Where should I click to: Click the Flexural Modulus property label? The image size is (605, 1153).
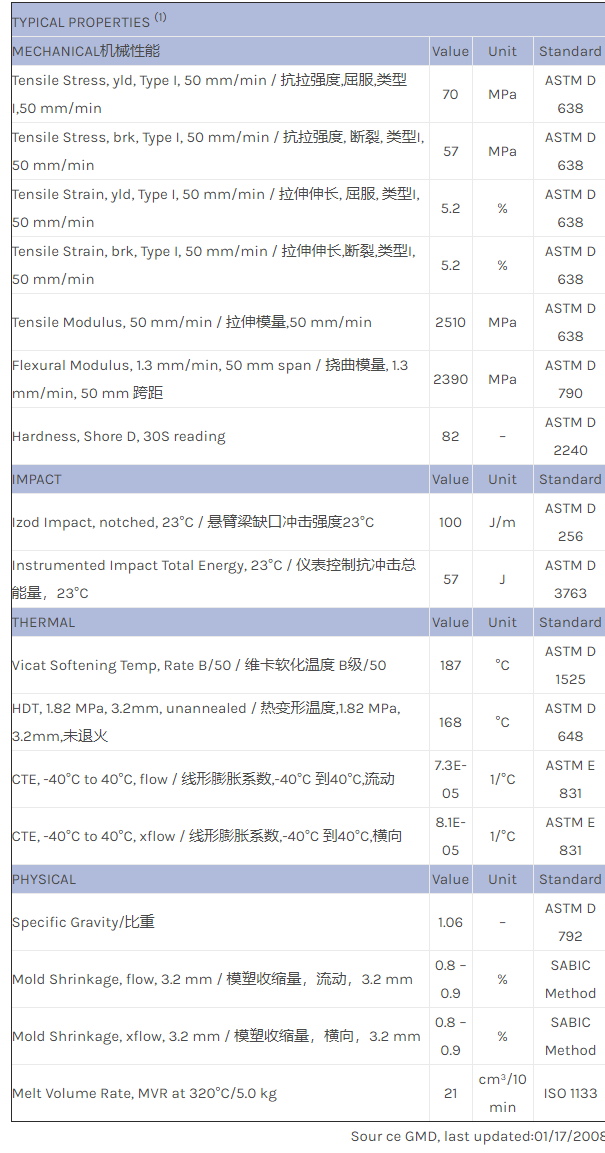(210, 379)
